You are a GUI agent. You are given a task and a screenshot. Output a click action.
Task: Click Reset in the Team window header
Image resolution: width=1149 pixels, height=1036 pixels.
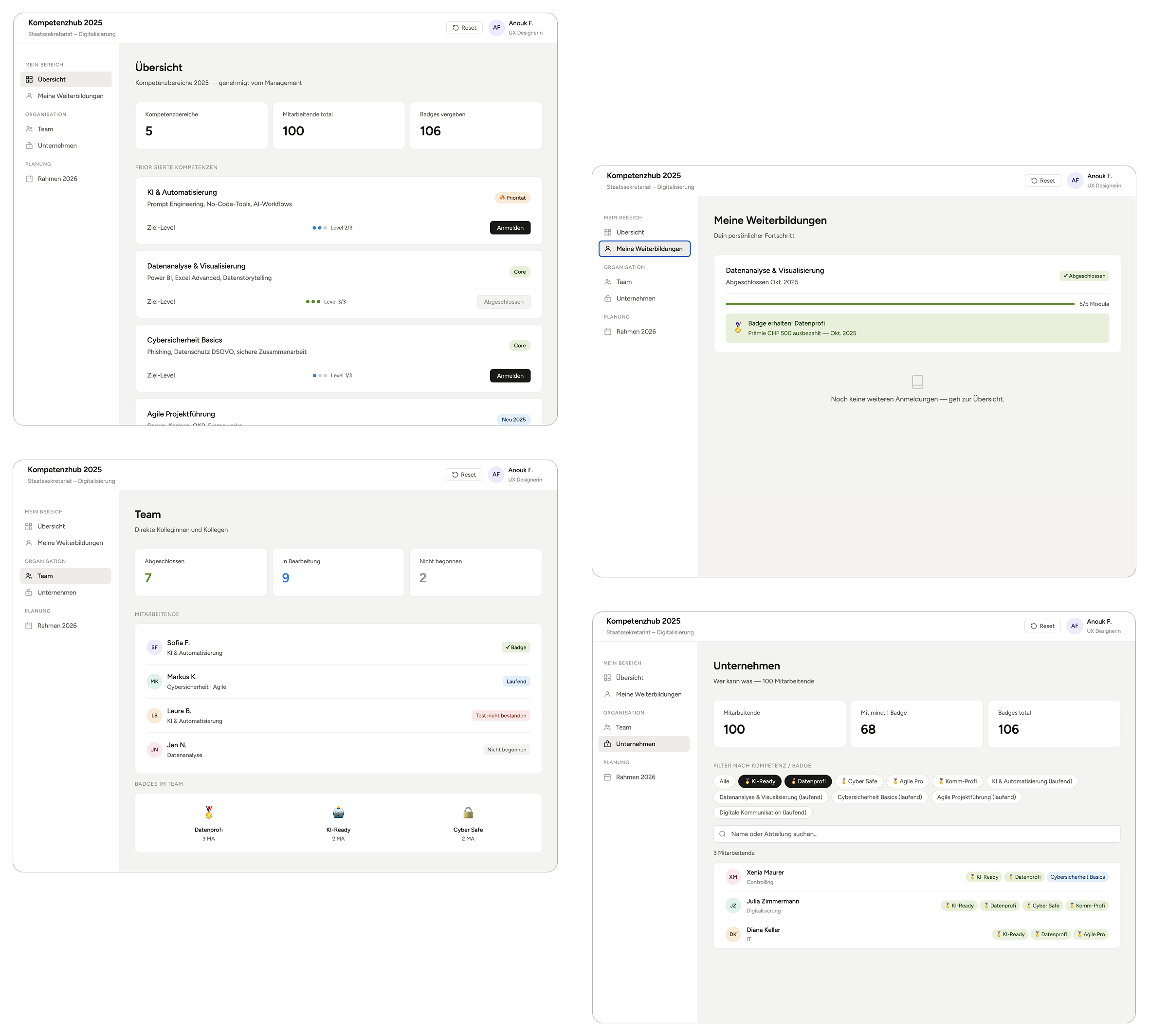coord(464,475)
